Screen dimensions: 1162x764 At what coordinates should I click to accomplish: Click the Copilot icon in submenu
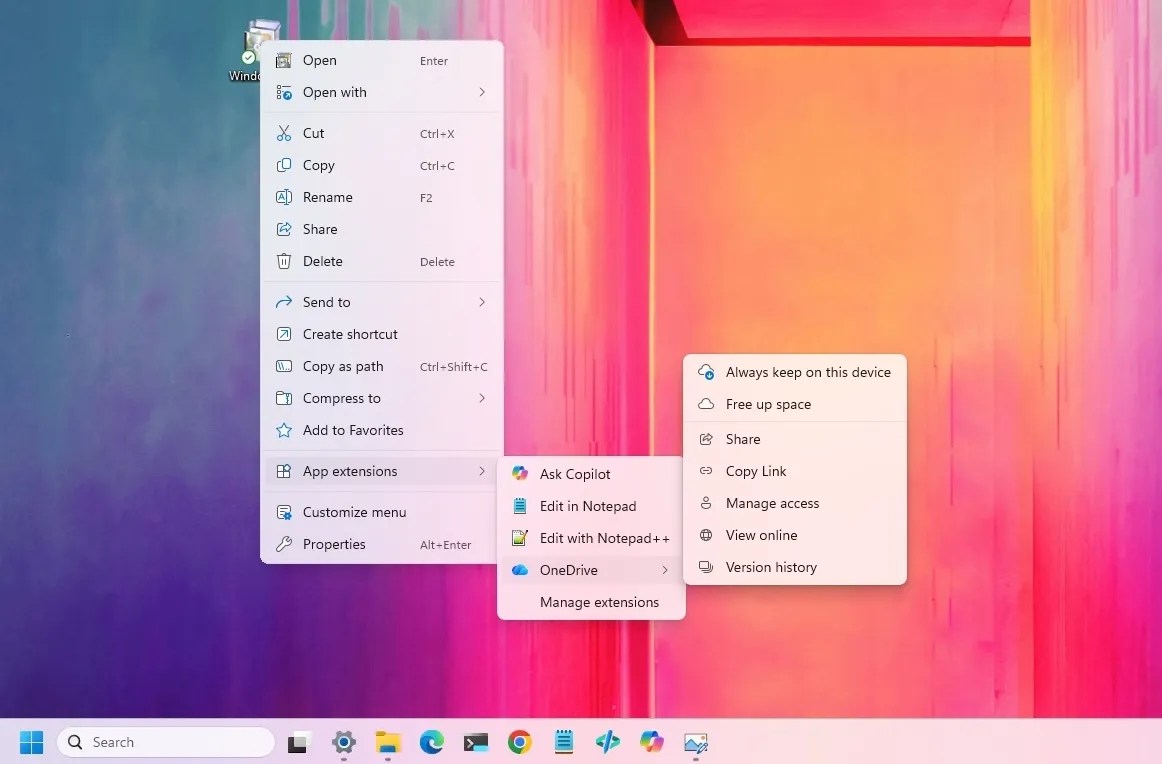coord(520,474)
